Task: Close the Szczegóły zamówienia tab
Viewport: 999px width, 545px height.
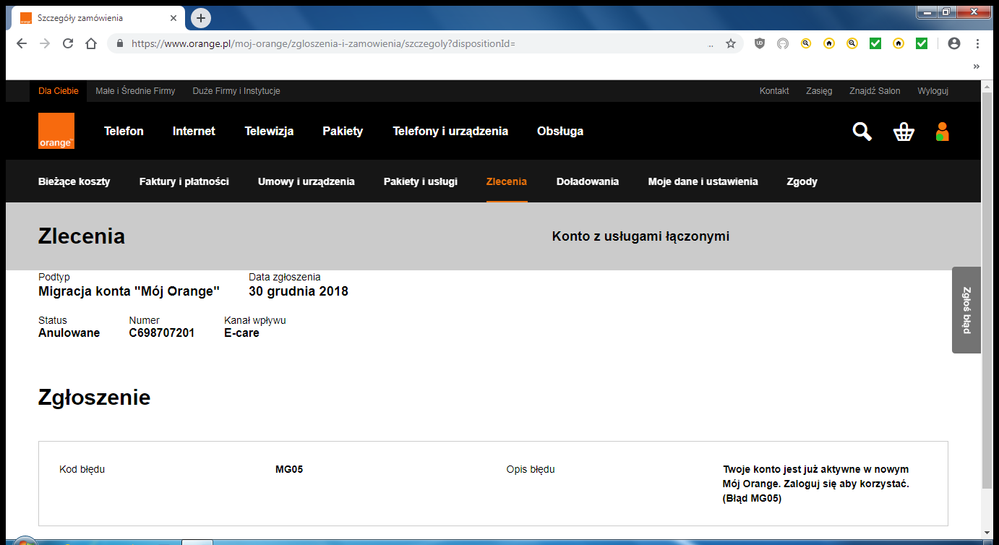Action: (x=173, y=18)
